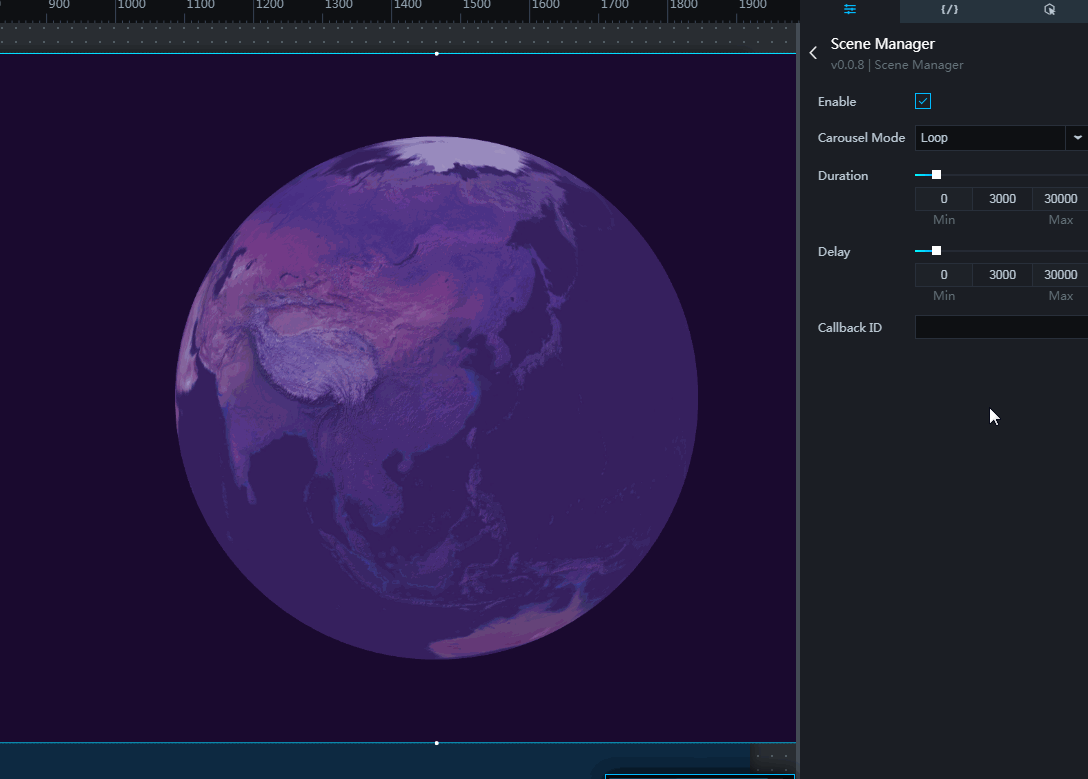The width and height of the screenshot is (1088, 779).
Task: Click the Callback ID label
Action: pyautogui.click(x=849, y=327)
